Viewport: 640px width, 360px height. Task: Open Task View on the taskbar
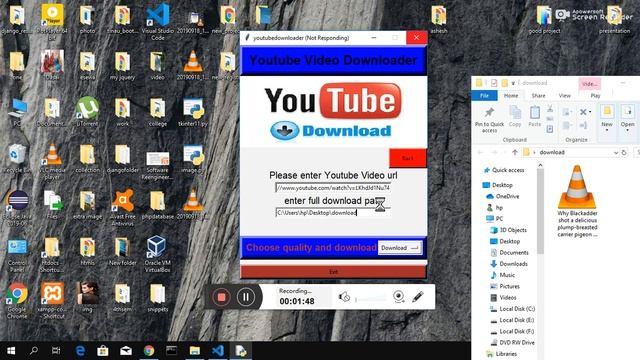click(x=56, y=351)
